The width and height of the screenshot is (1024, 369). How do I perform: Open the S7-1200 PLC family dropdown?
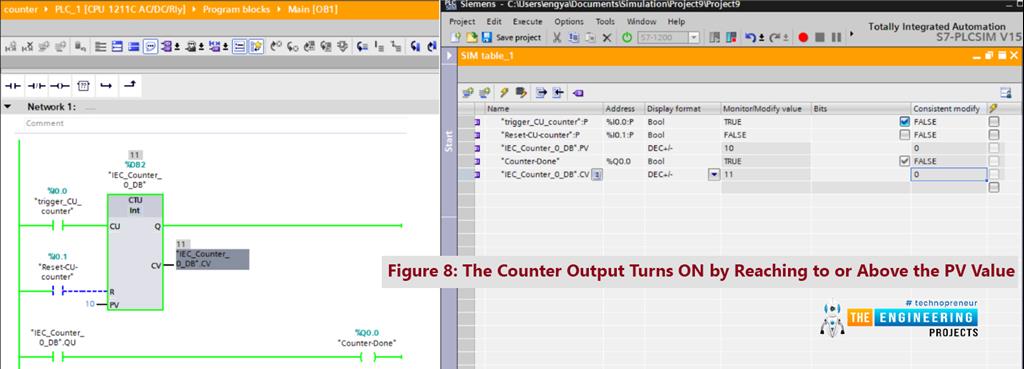pyautogui.click(x=693, y=38)
